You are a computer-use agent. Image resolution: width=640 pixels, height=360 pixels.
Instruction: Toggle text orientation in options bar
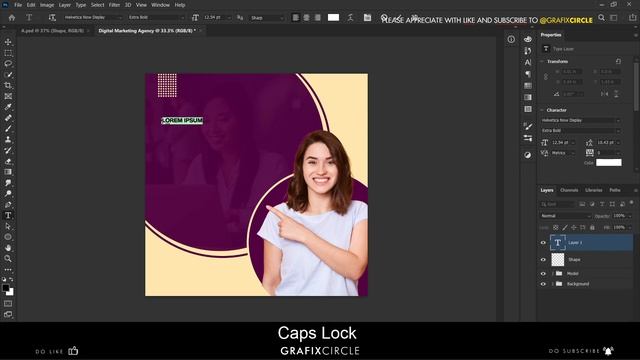(x=52, y=18)
